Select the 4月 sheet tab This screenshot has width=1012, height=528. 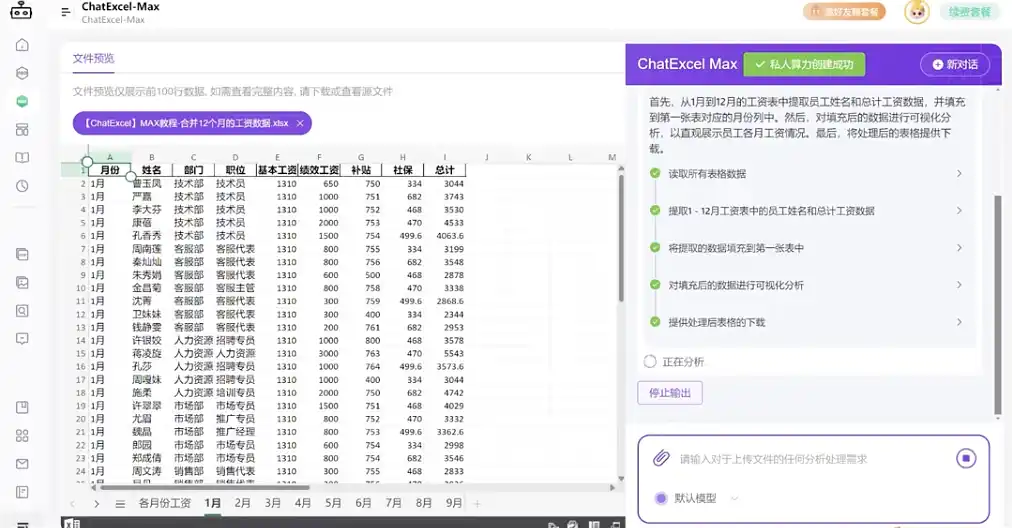tap(303, 503)
